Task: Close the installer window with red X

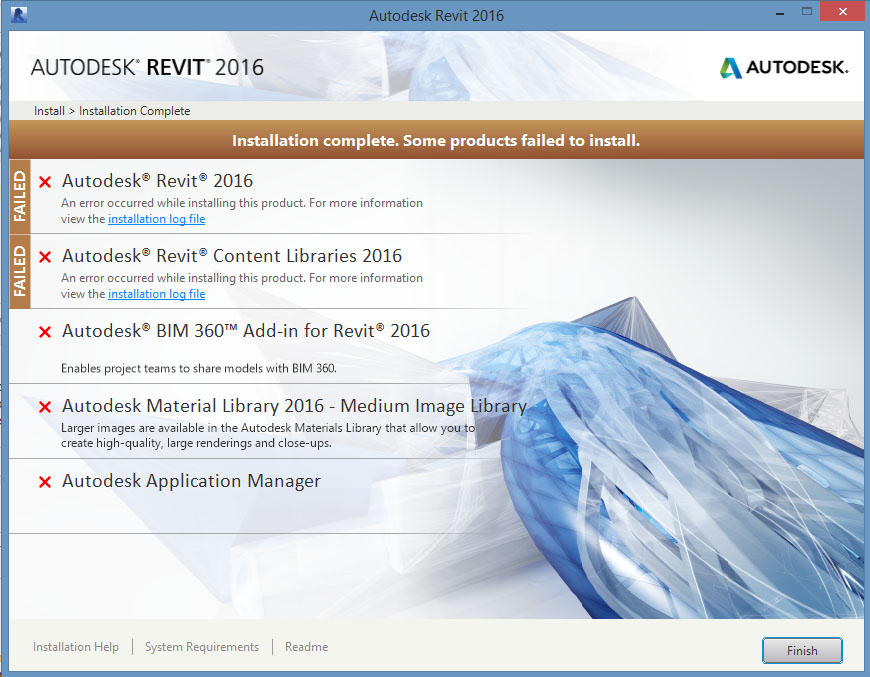Action: [843, 12]
